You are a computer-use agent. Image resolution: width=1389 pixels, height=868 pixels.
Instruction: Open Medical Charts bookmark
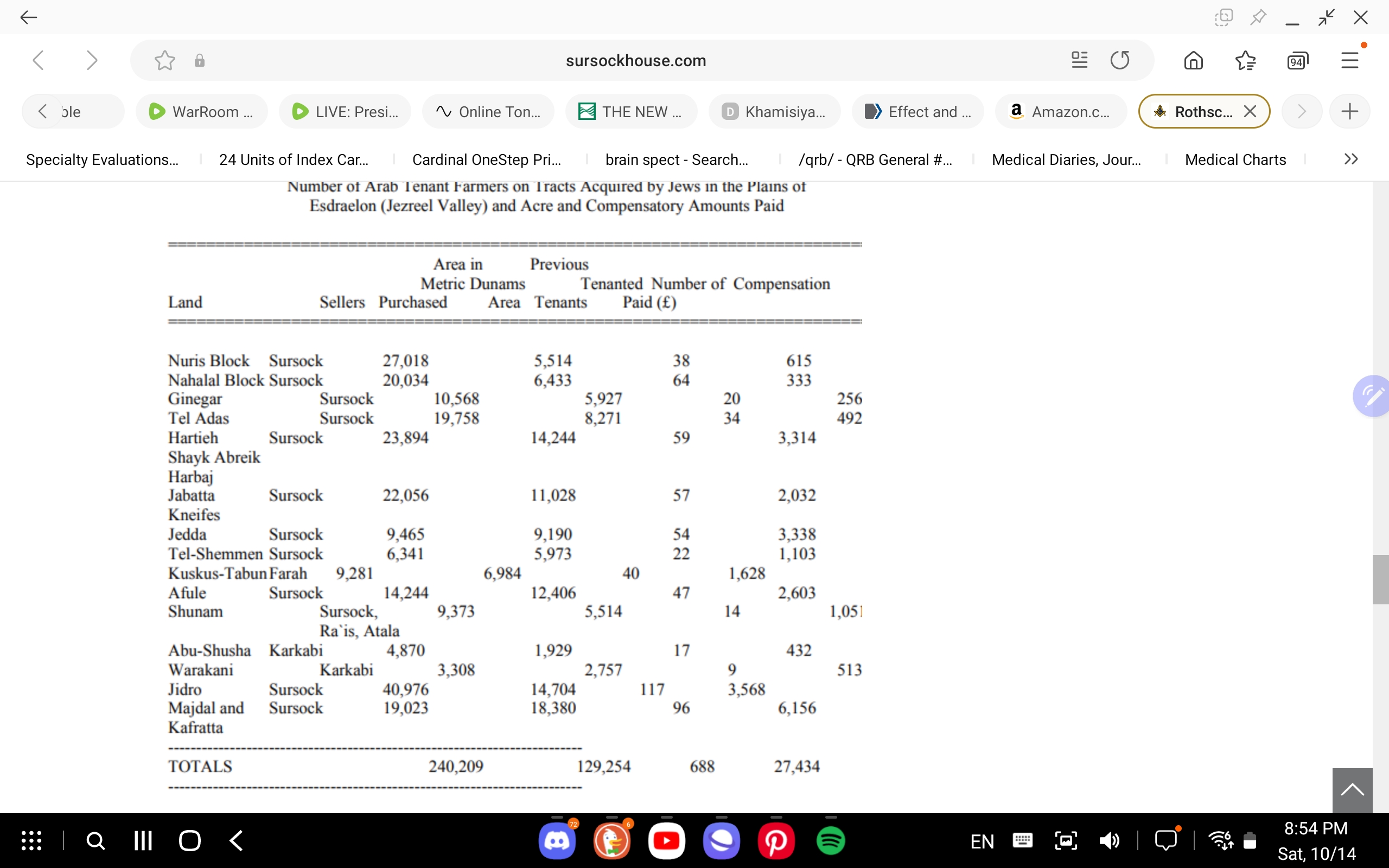pyautogui.click(x=1235, y=159)
